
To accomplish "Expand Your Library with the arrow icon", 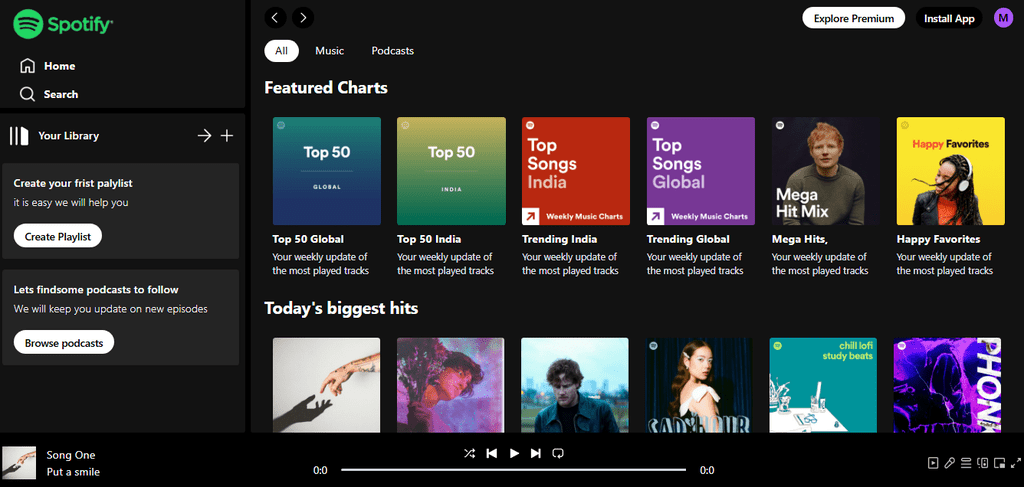I will click(204, 136).
